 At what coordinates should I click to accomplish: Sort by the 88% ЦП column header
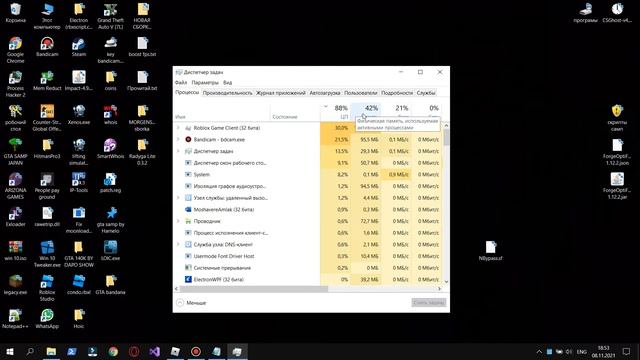tap(336, 112)
